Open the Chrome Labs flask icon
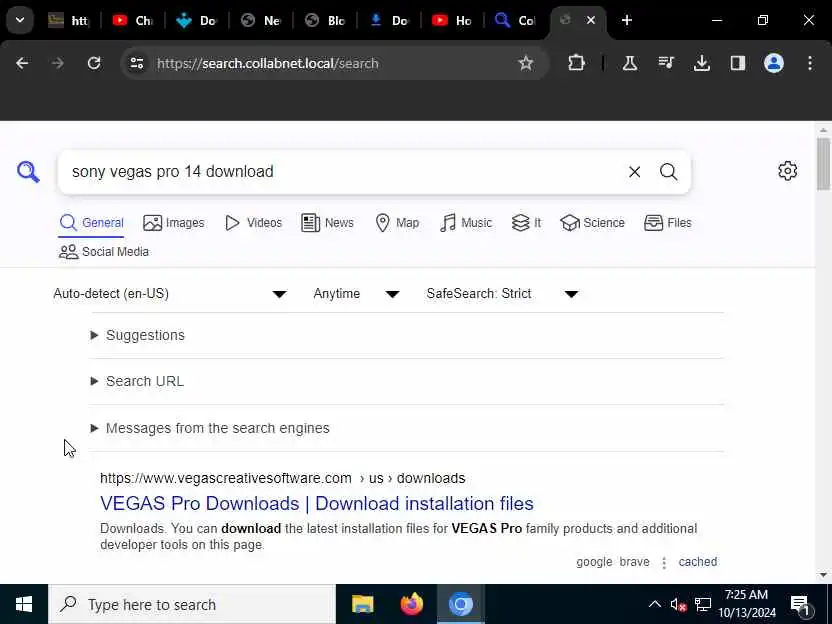The width and height of the screenshot is (832, 624). pos(630,63)
